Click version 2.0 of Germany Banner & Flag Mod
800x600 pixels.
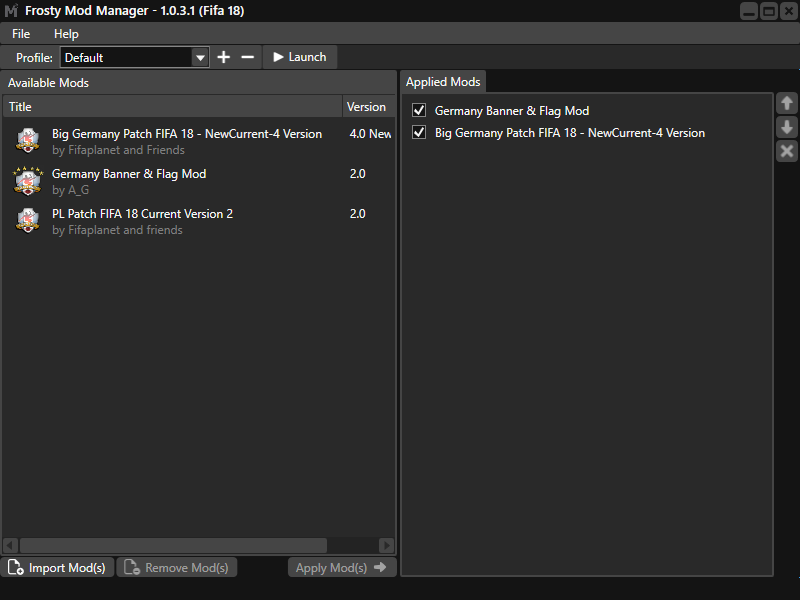[358, 174]
